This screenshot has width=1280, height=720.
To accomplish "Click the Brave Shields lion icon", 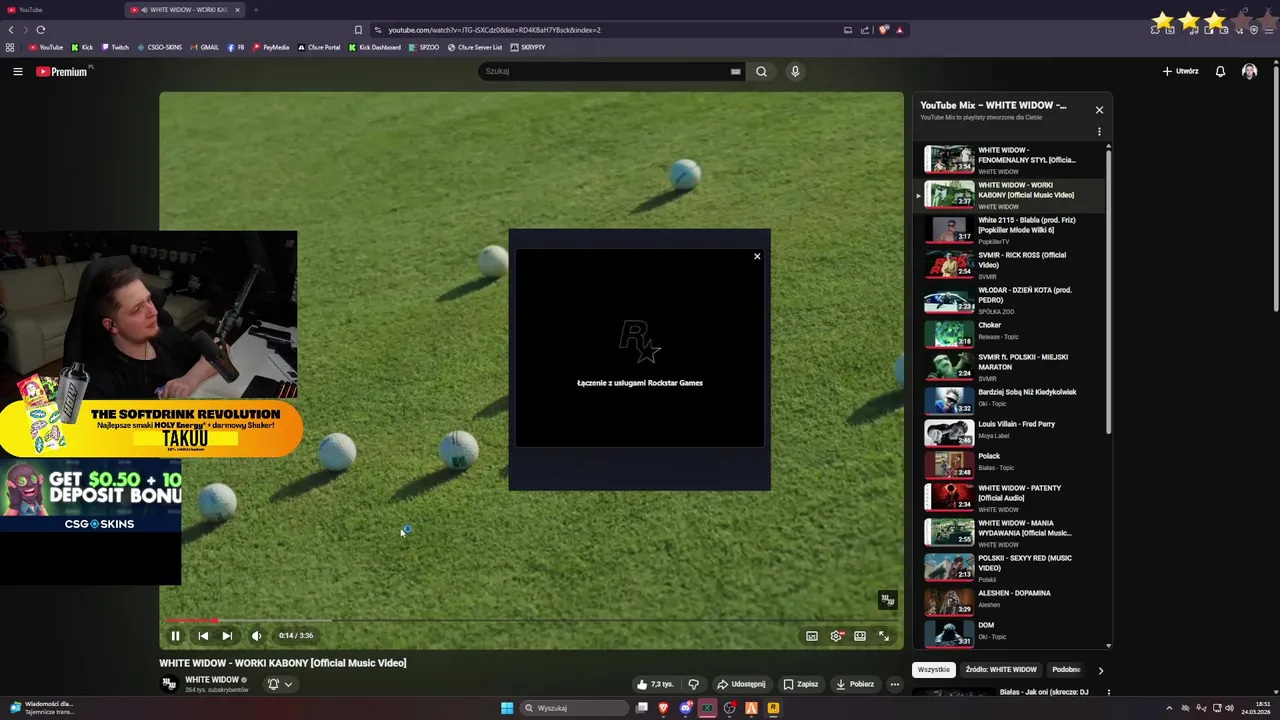I will point(883,30).
